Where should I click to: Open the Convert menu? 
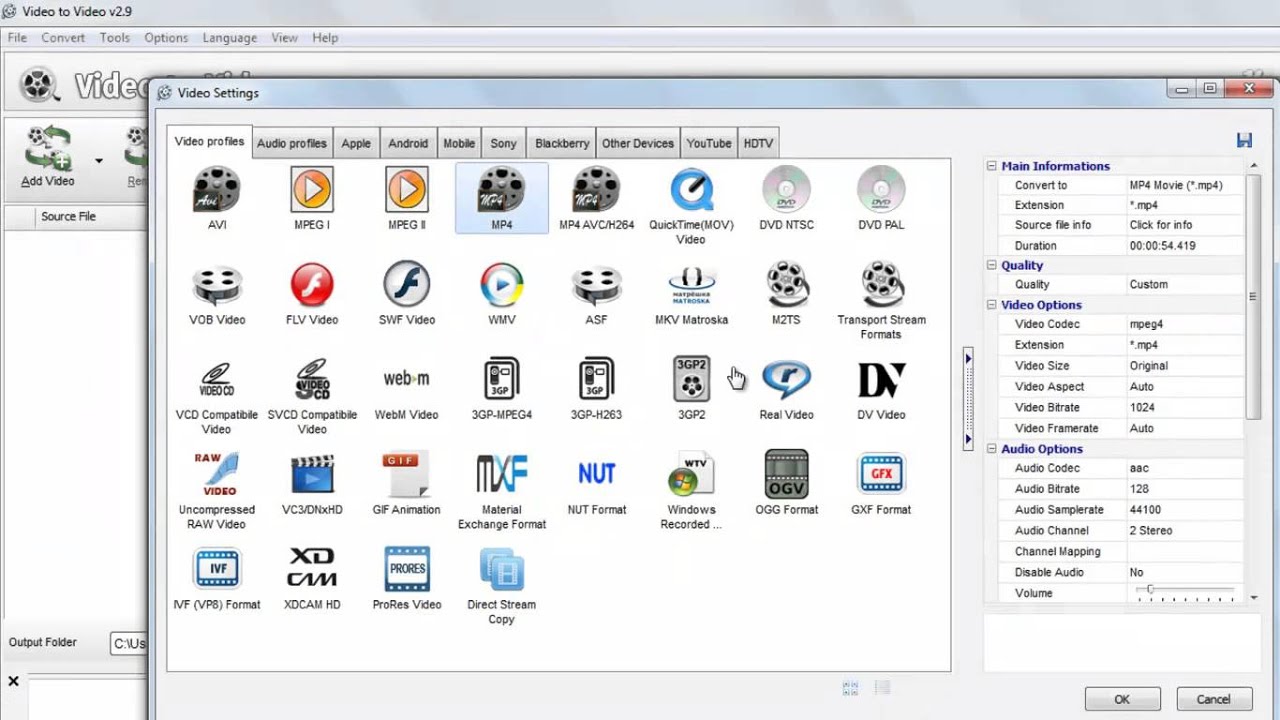[x=63, y=38]
